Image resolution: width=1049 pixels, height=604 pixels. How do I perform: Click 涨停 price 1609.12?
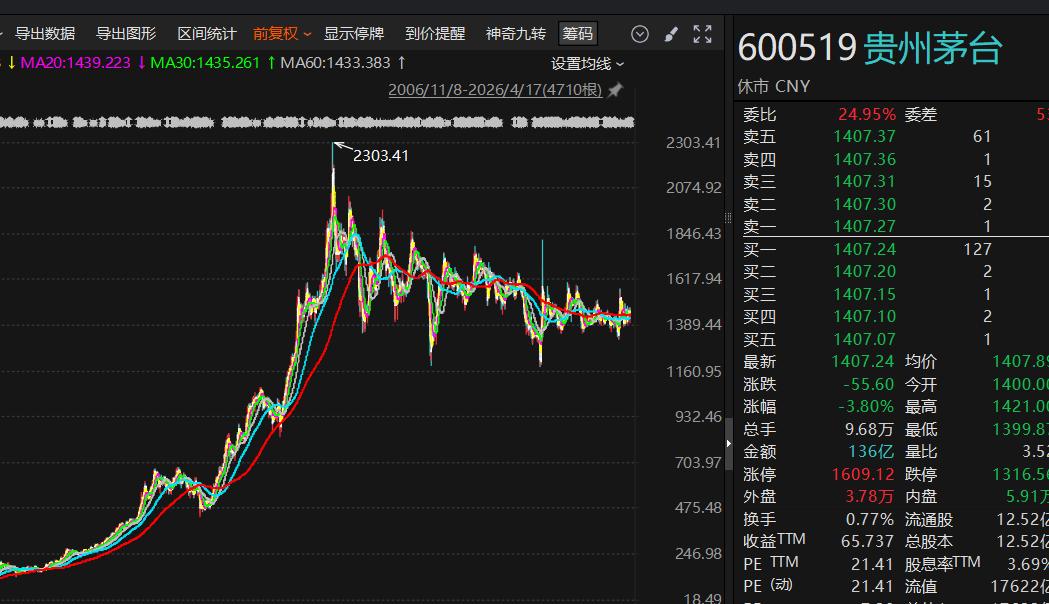(x=863, y=474)
